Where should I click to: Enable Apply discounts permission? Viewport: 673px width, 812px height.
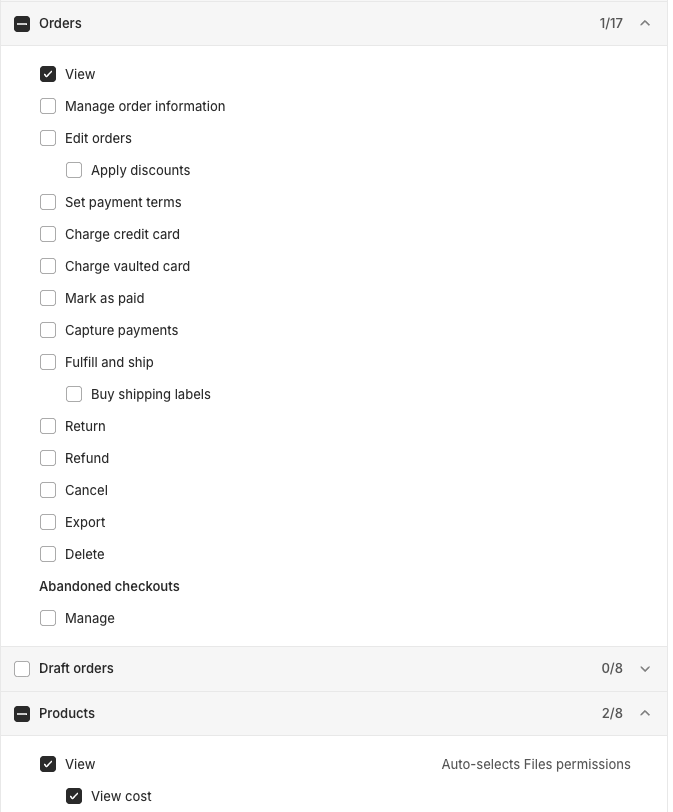[x=74, y=170]
